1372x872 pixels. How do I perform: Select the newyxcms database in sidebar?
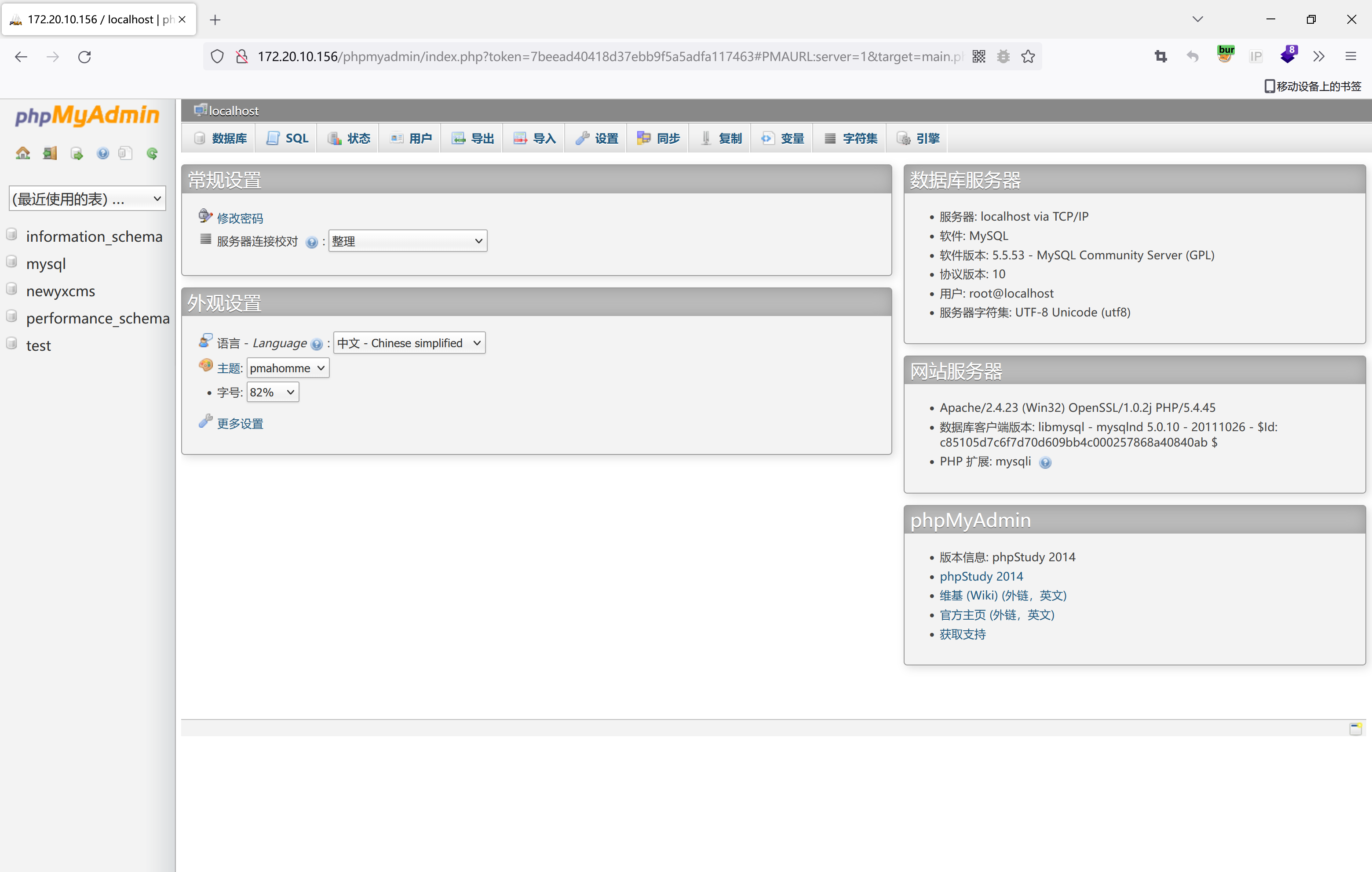61,291
